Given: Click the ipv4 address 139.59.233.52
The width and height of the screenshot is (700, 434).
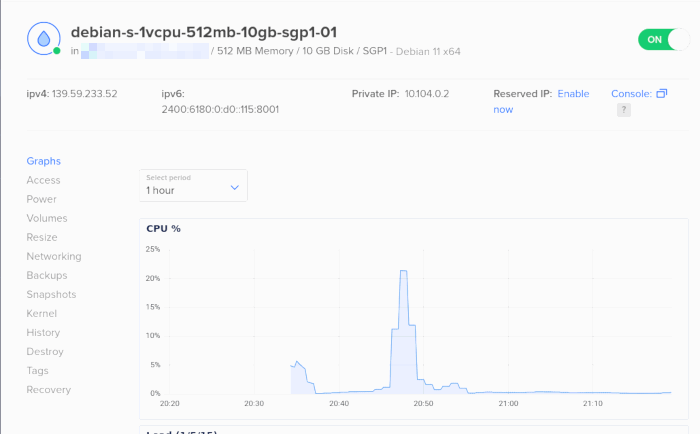Looking at the screenshot, I should [84, 94].
